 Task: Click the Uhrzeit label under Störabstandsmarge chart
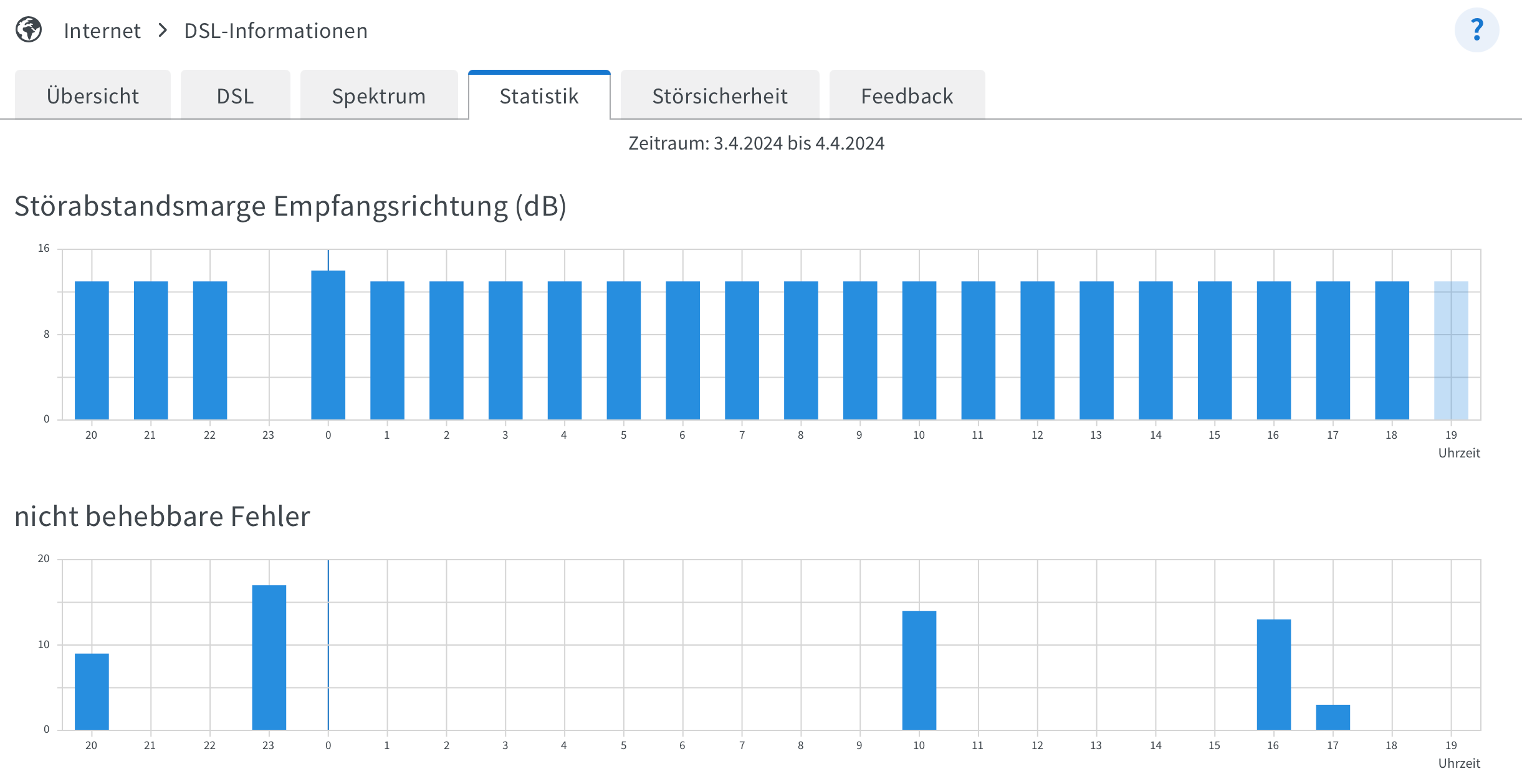pyautogui.click(x=1459, y=453)
